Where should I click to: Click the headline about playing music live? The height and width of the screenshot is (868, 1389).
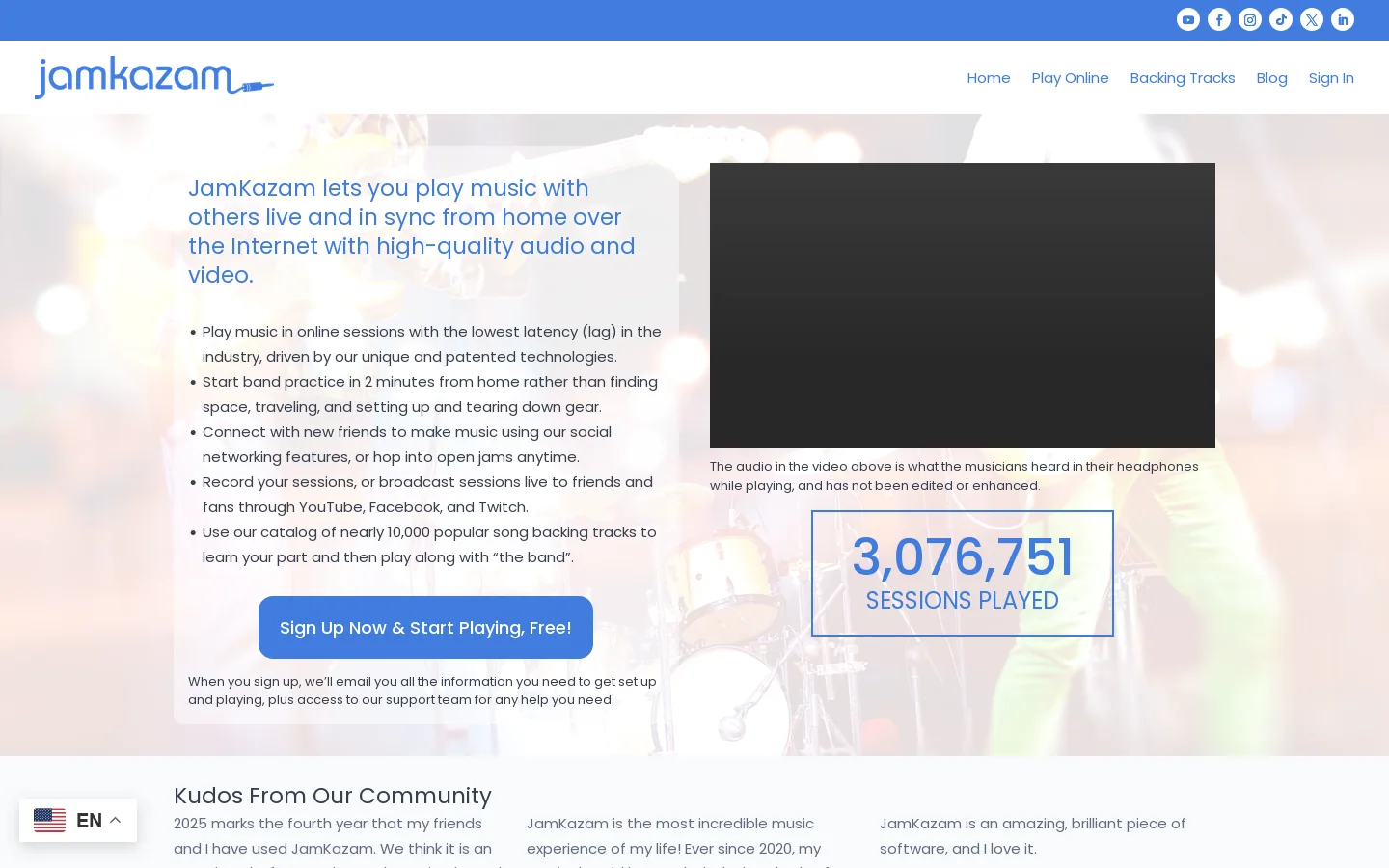click(x=412, y=231)
